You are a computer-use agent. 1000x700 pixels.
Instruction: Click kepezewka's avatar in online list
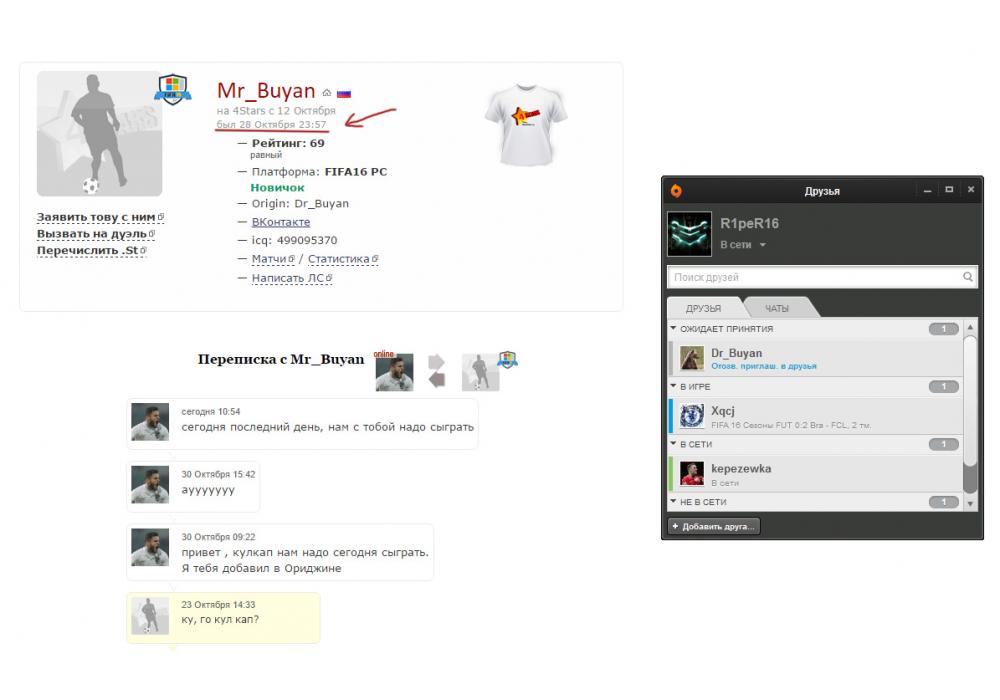point(691,474)
